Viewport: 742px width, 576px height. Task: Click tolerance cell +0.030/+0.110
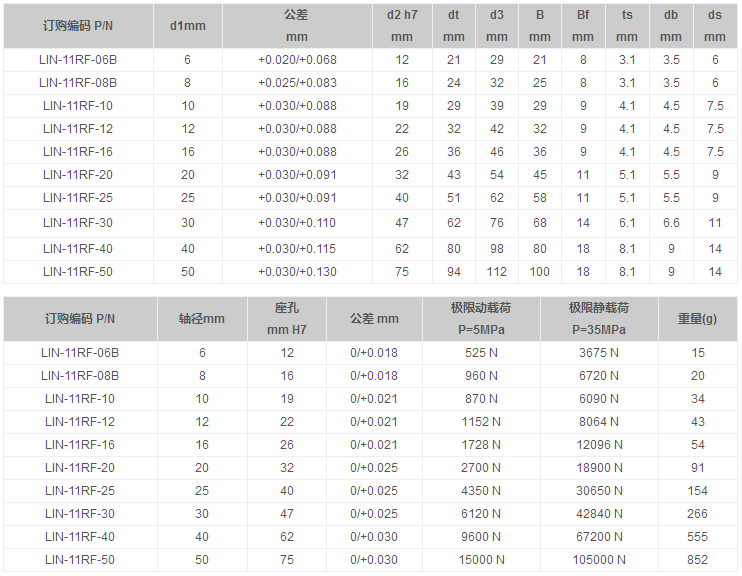(x=297, y=223)
